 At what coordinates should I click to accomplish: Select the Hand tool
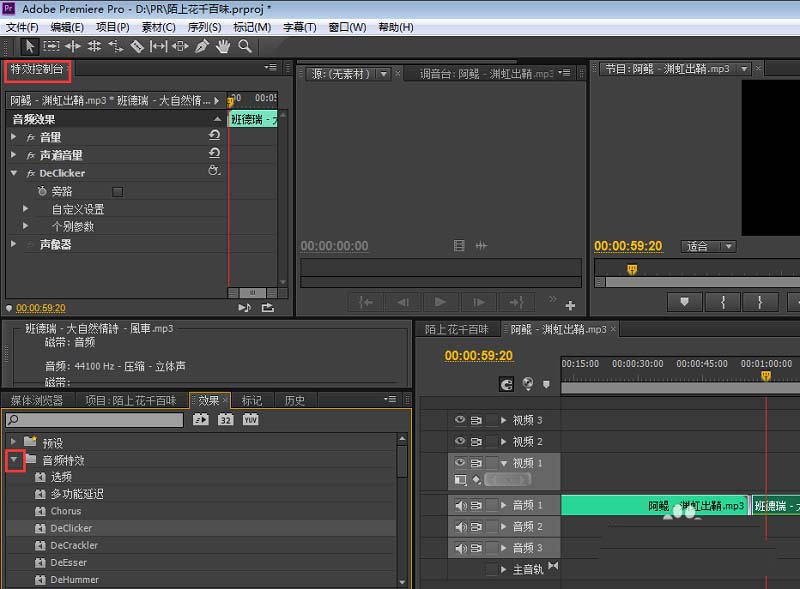point(224,46)
